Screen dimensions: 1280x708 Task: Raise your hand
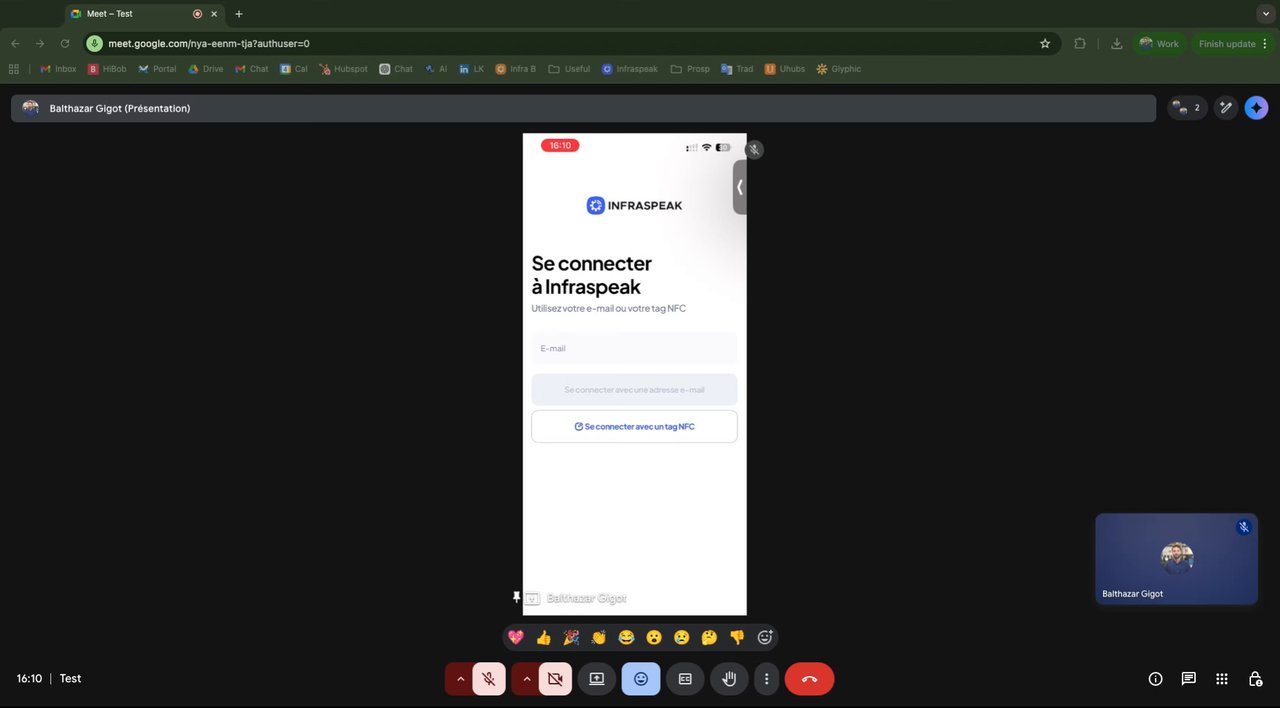coord(729,678)
